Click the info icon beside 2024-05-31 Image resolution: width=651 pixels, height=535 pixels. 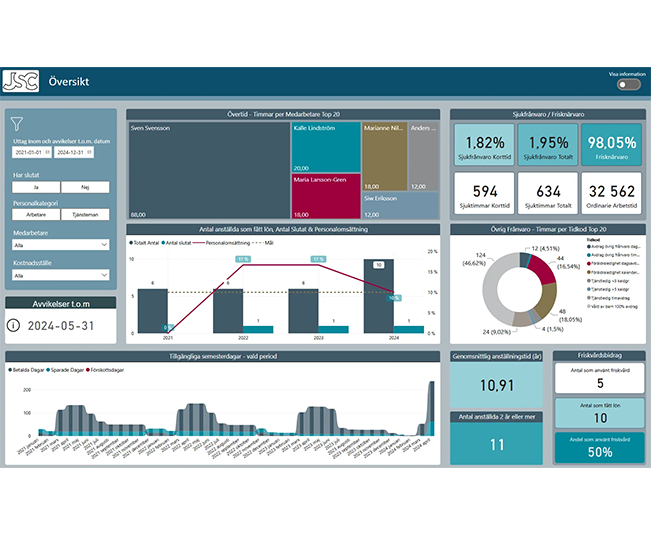(13, 325)
